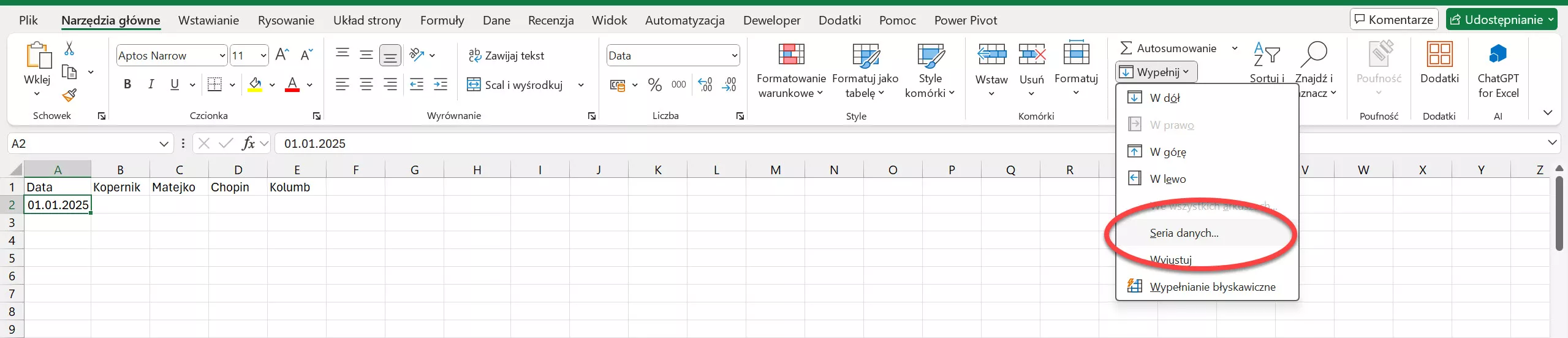Select cell B1 containing Kopernik
1568x338 pixels.
pos(119,187)
